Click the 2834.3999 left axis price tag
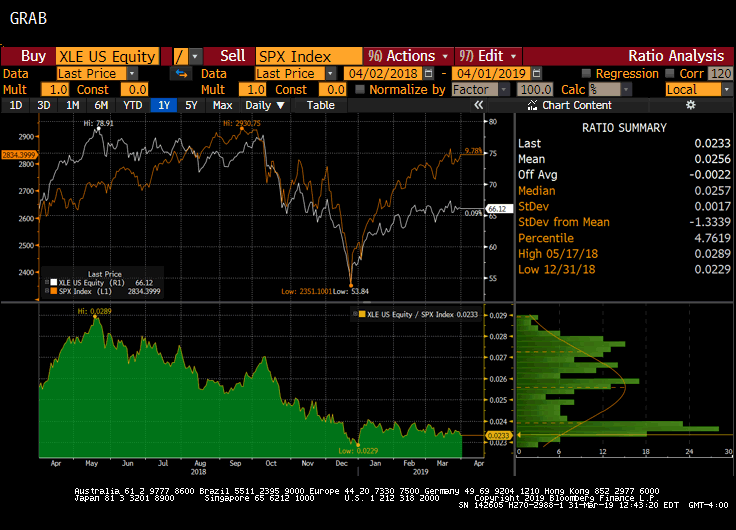Screen dimensions: 736x530 (x=19, y=154)
